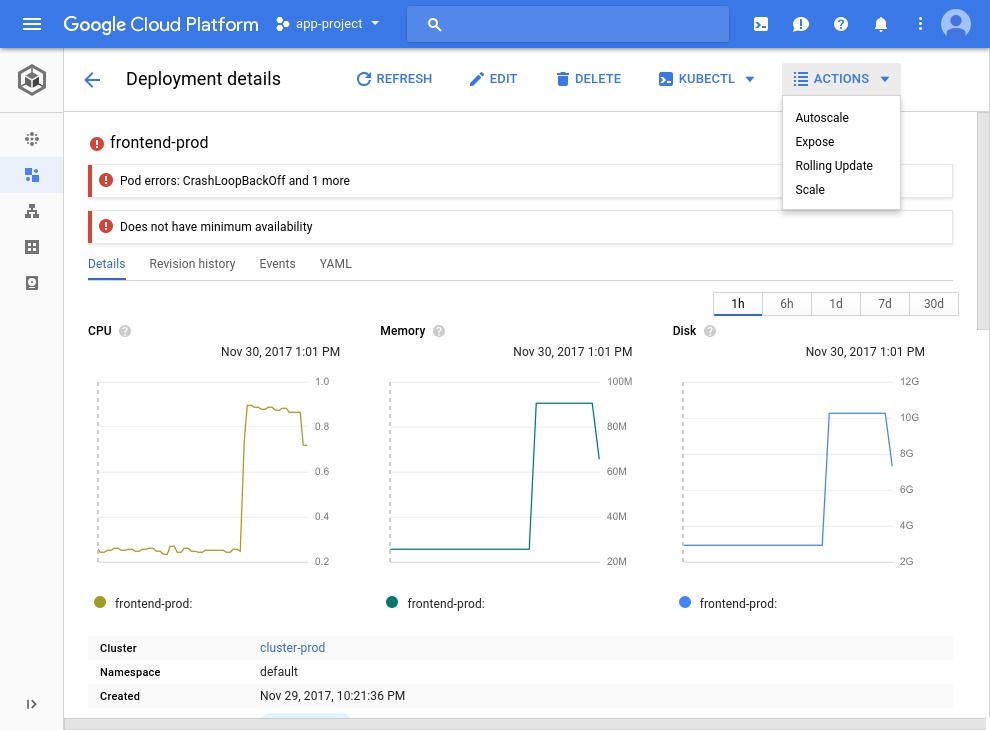Open the app-project project selector
The width and height of the screenshot is (990, 730).
point(327,24)
